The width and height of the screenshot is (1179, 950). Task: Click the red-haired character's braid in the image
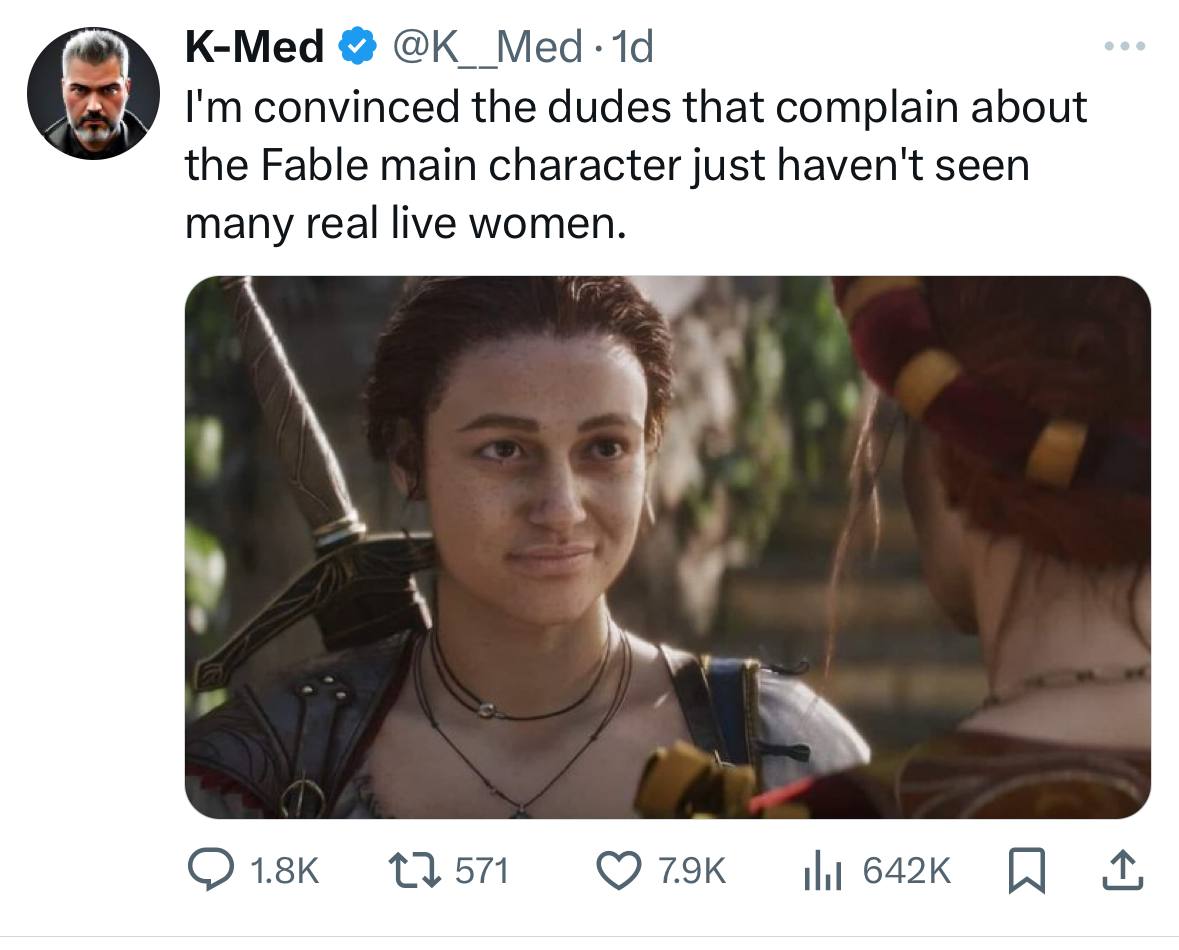pos(990,400)
